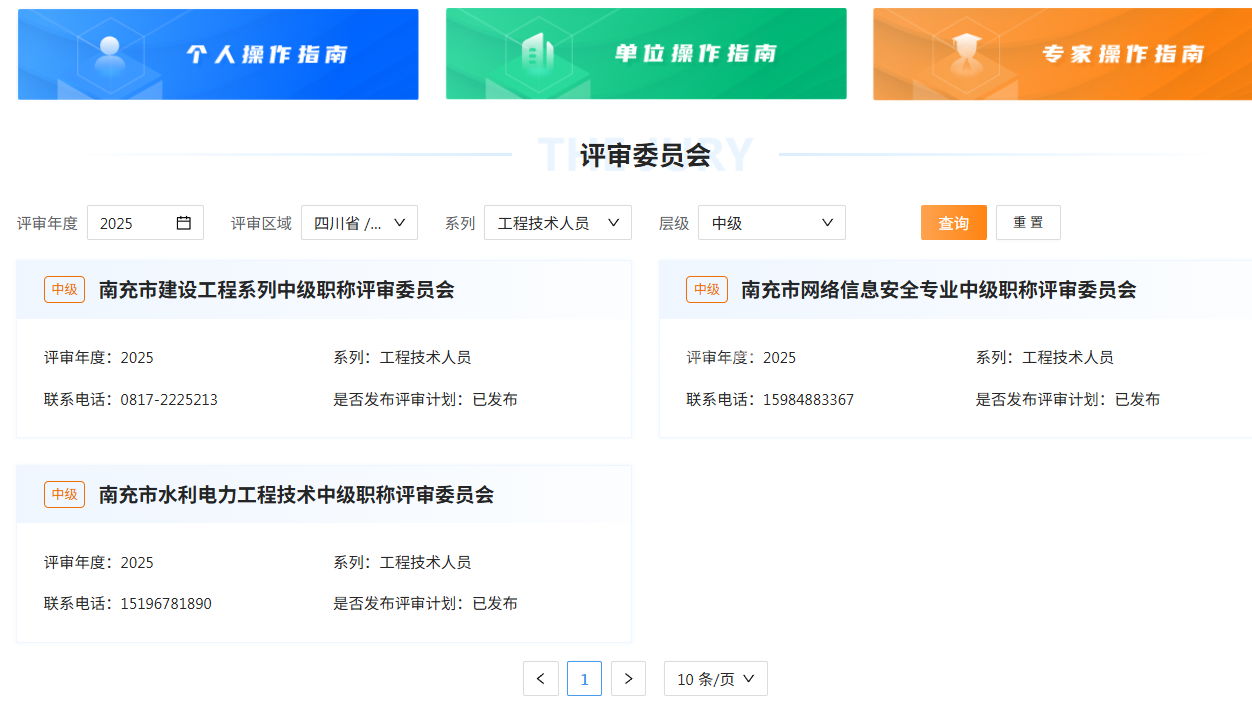Open the 个人操作指南 banner
The image size is (1252, 717).
tap(218, 54)
